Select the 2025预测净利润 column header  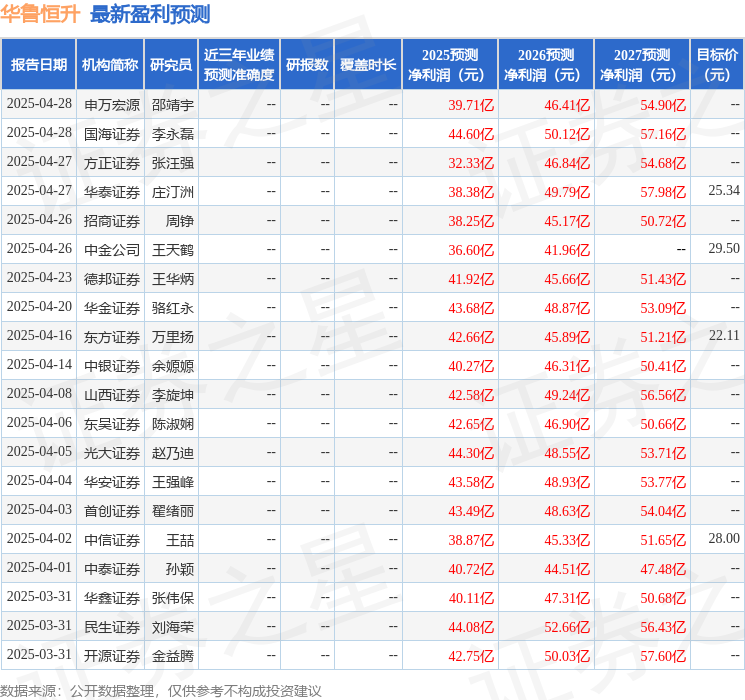450,65
